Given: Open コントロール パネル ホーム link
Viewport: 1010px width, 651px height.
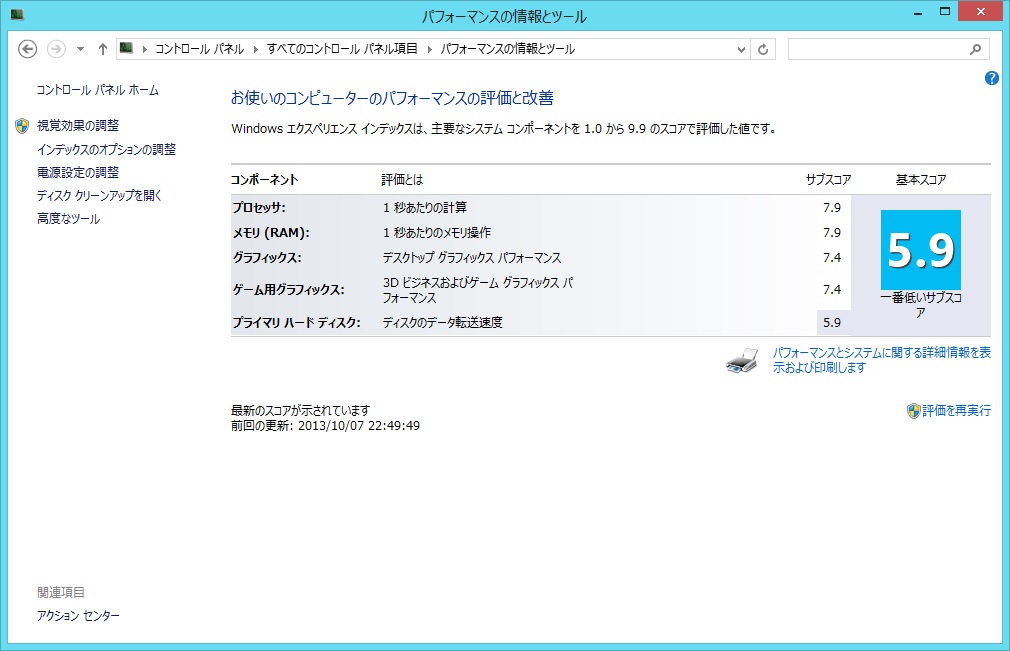Looking at the screenshot, I should tap(97, 90).
